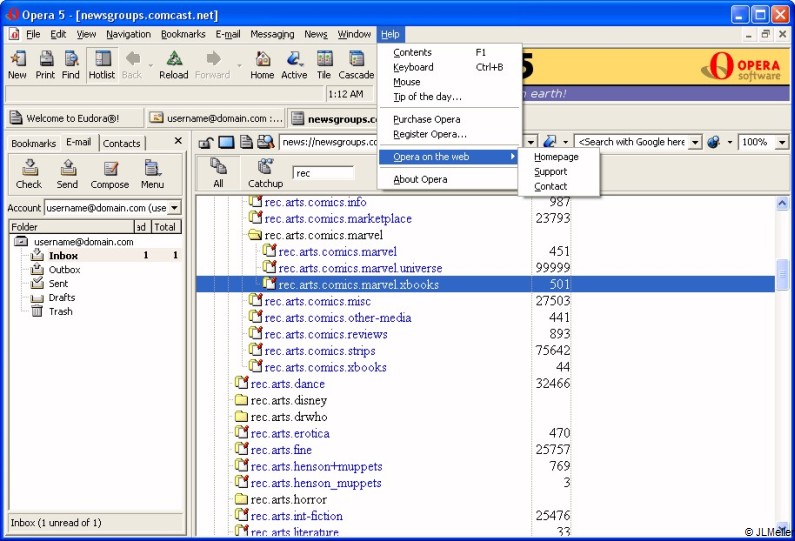
Task: Click the Go to address icon
Action: [550, 142]
